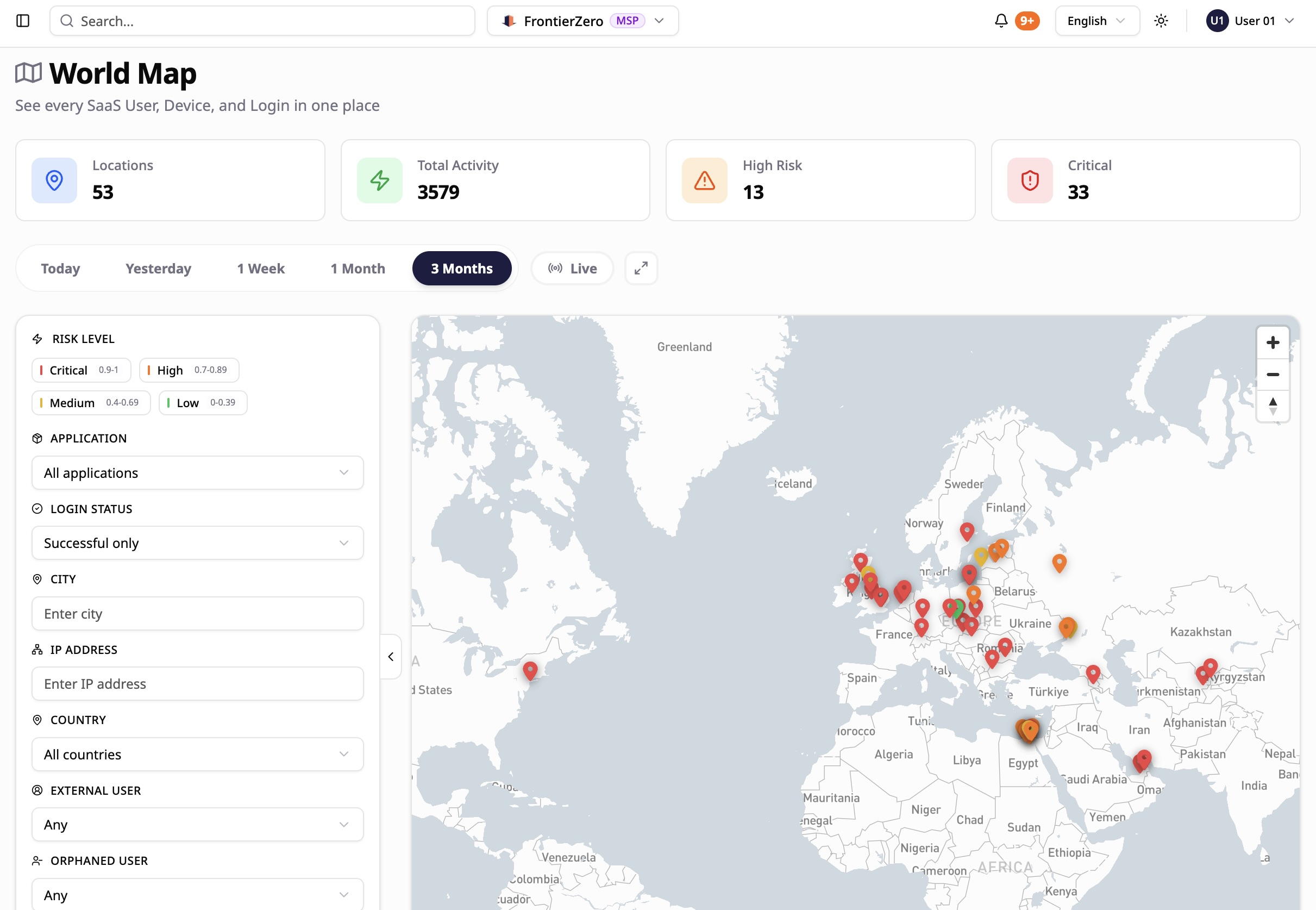Click the fullscreen expand map icon
The image size is (1316, 910).
point(641,268)
